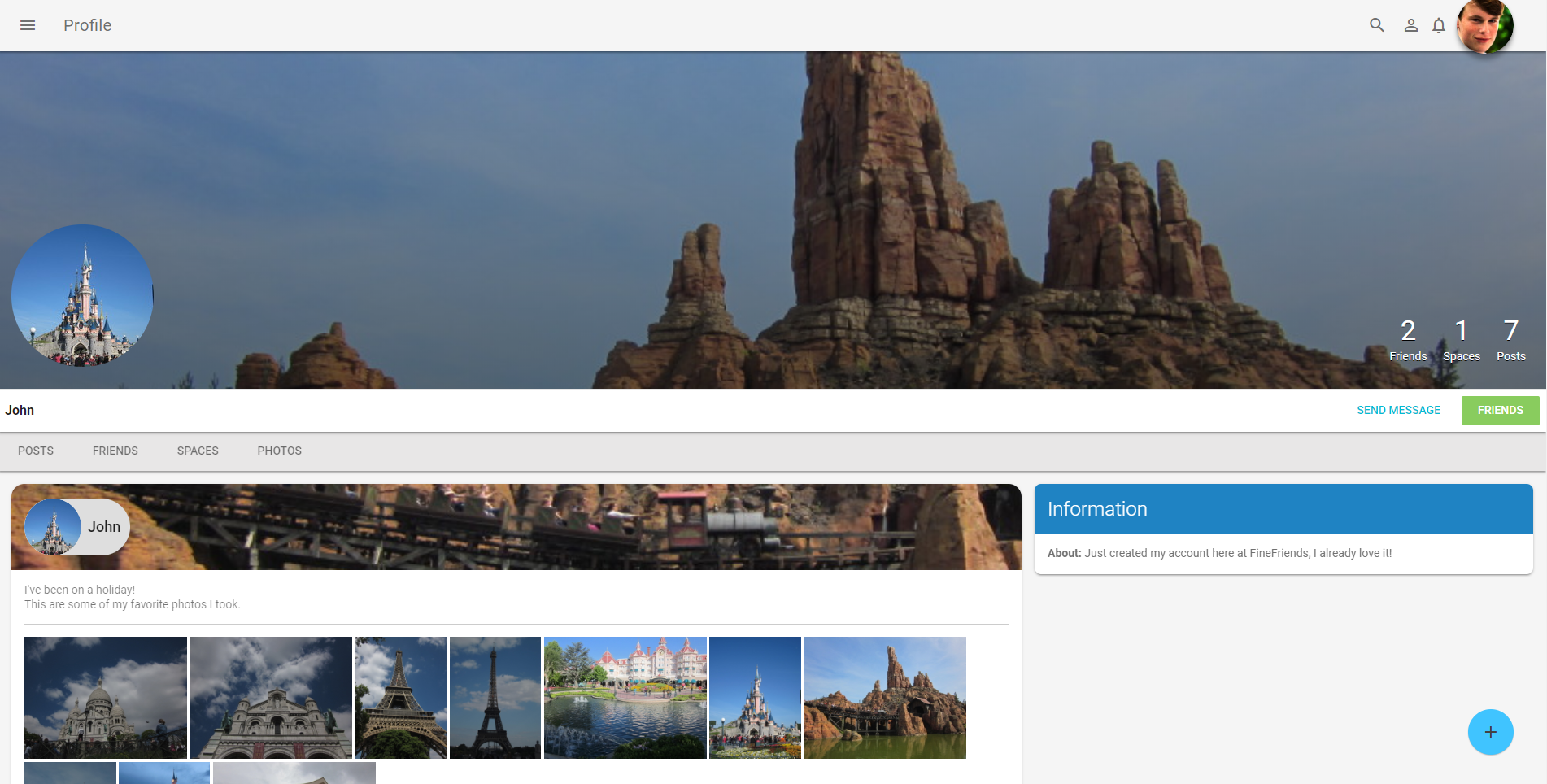Open the account person icon
Viewport: 1547px width, 784px height.
click(x=1411, y=25)
